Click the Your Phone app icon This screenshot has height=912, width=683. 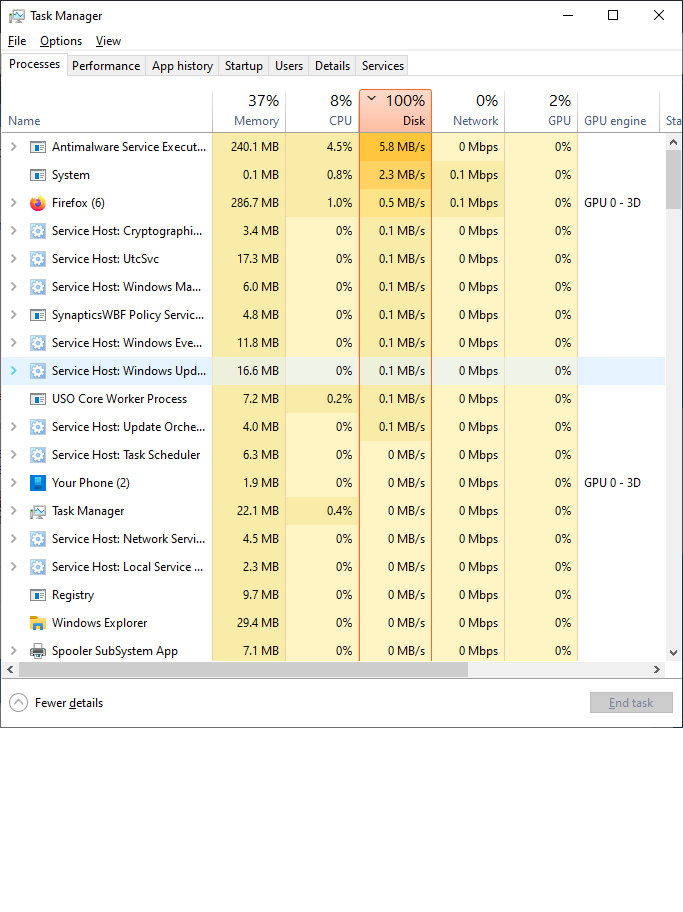click(38, 483)
